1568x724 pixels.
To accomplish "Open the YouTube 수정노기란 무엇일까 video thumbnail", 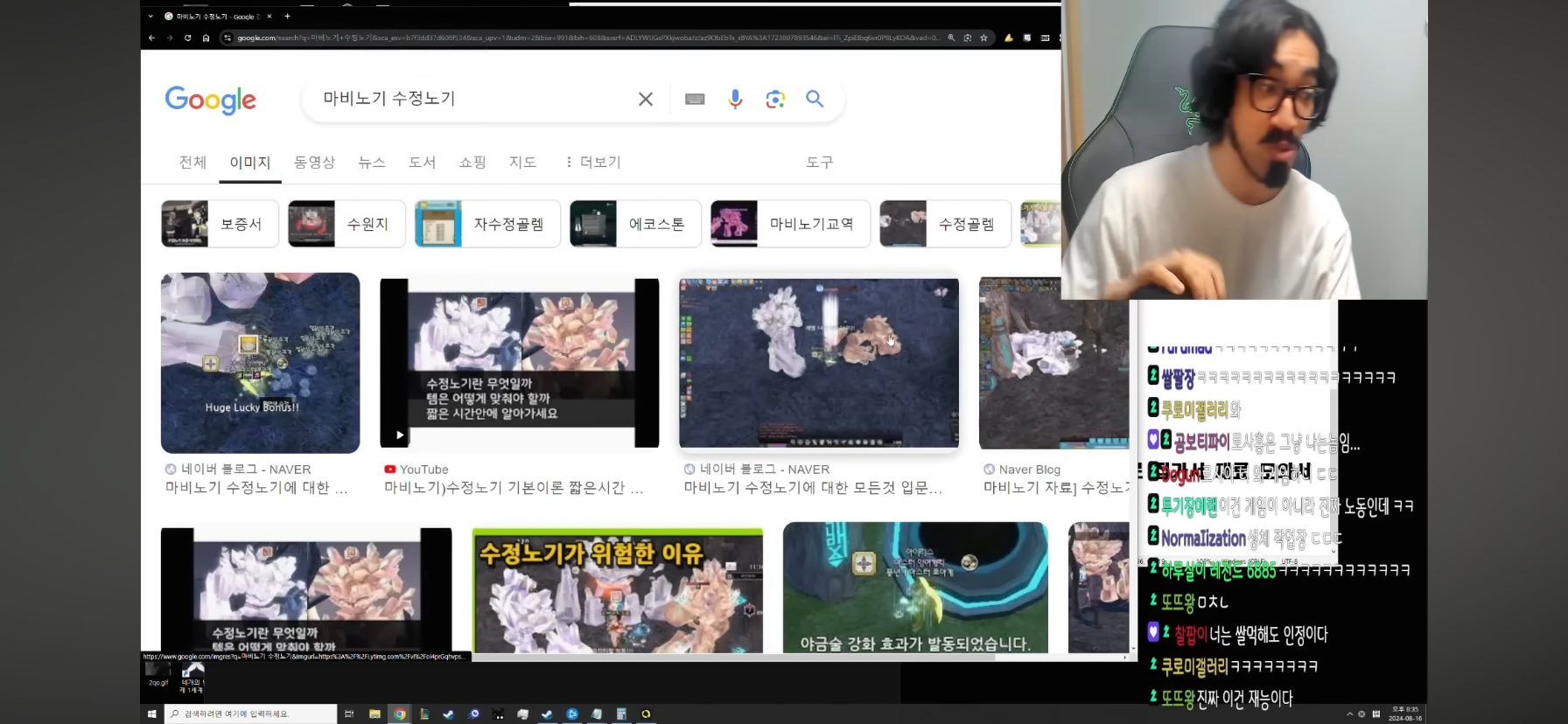I will pos(519,363).
